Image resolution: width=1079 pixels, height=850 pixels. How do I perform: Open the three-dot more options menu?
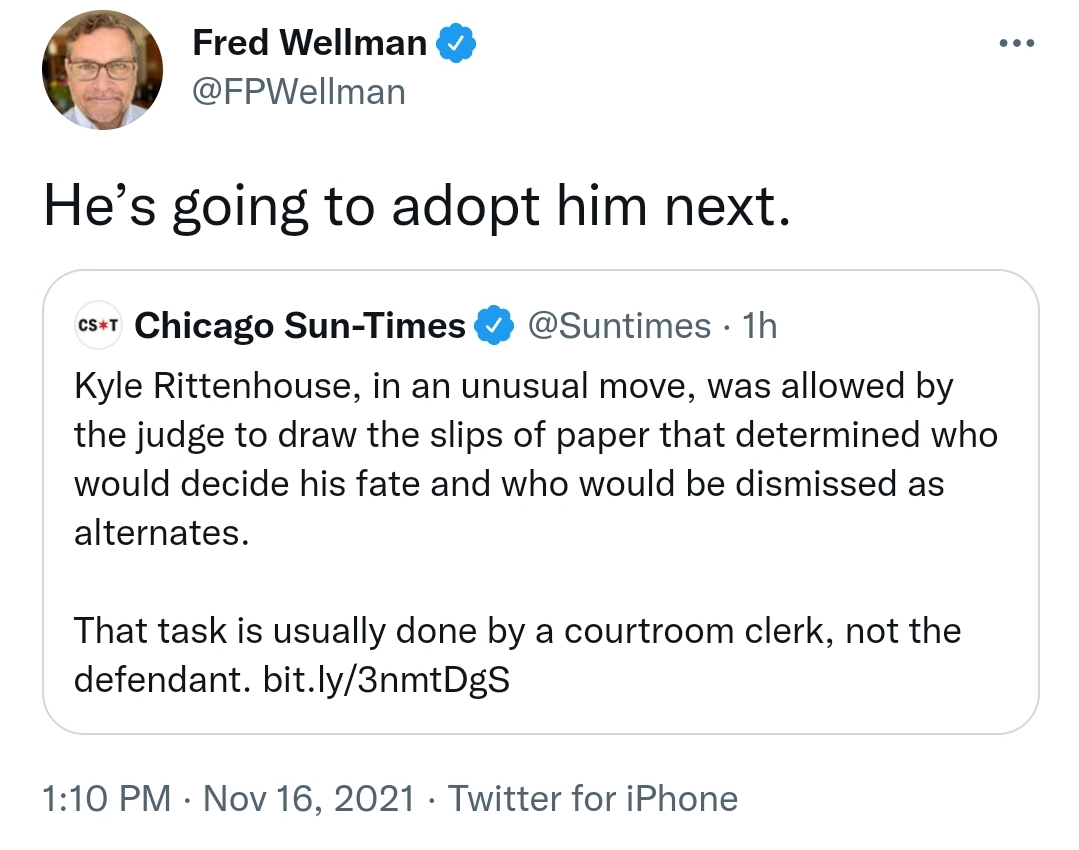pyautogui.click(x=1016, y=43)
